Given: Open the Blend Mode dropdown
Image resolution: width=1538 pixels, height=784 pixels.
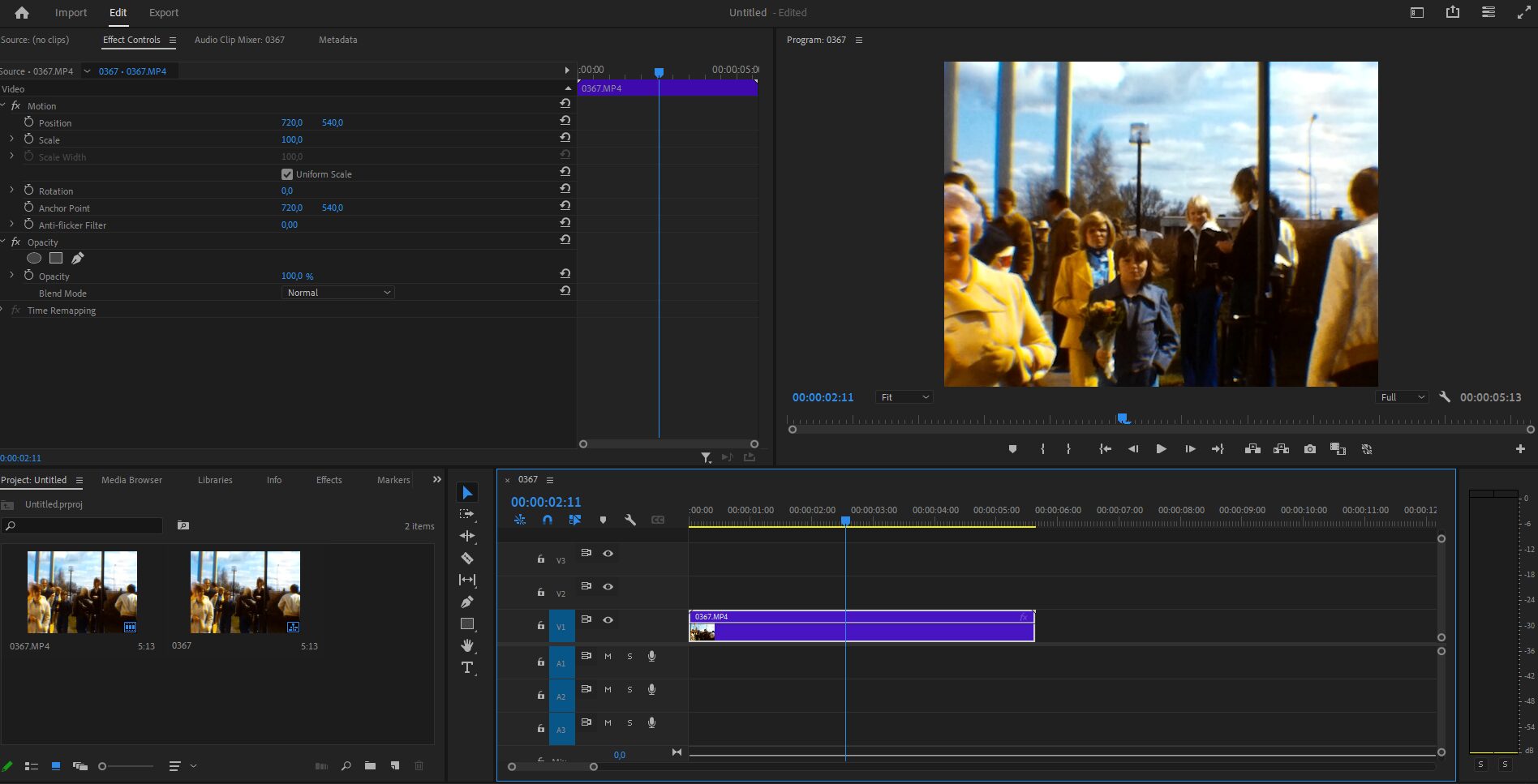Looking at the screenshot, I should [x=338, y=293].
